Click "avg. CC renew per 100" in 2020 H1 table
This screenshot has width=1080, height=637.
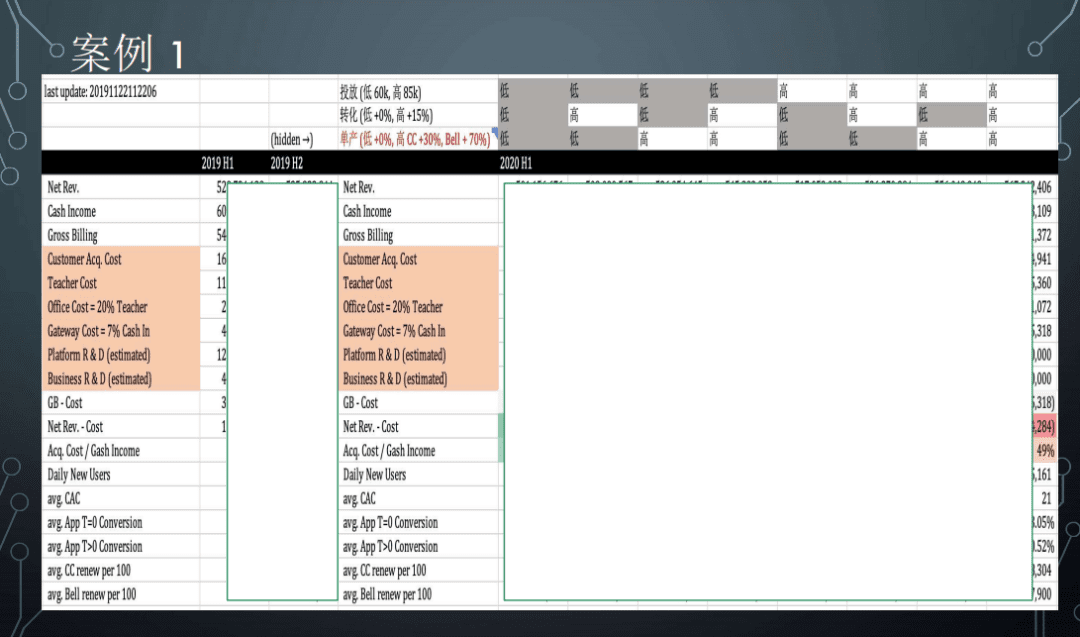(384, 571)
